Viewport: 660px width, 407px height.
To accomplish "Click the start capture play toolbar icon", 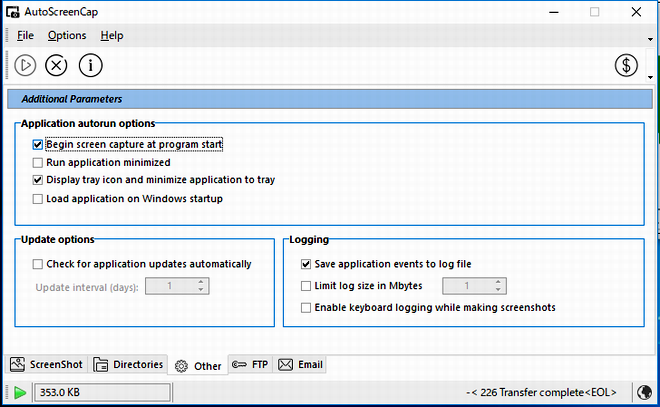I will (25, 65).
